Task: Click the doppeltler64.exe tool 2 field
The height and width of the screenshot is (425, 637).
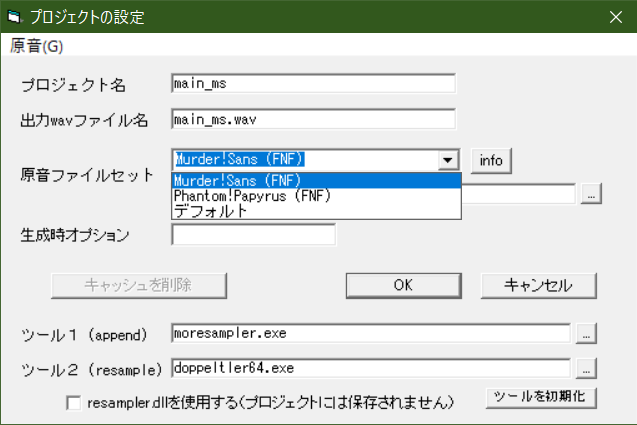Action: (x=371, y=368)
